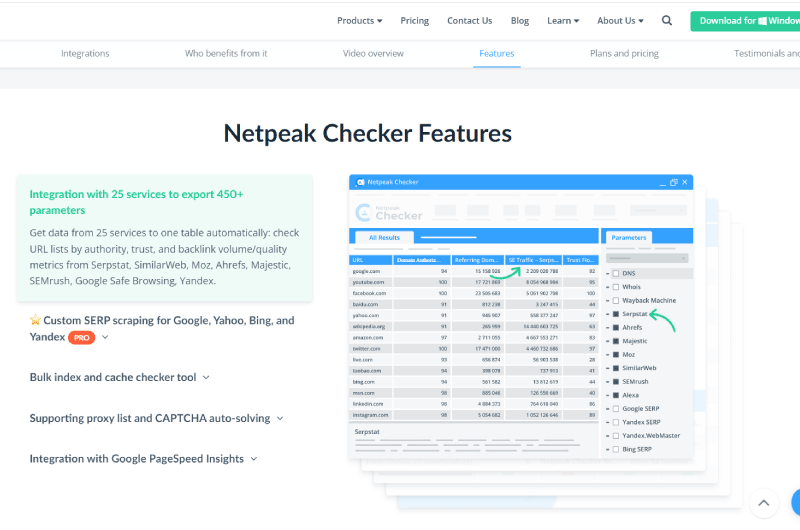Click the scroll-to-top arrow button

tap(763, 503)
